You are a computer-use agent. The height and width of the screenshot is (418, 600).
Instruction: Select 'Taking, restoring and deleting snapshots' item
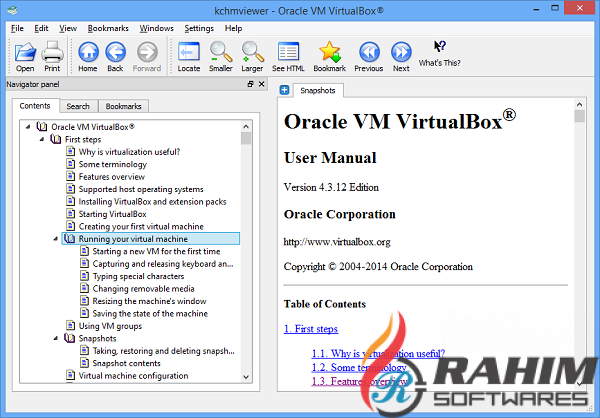163,351
